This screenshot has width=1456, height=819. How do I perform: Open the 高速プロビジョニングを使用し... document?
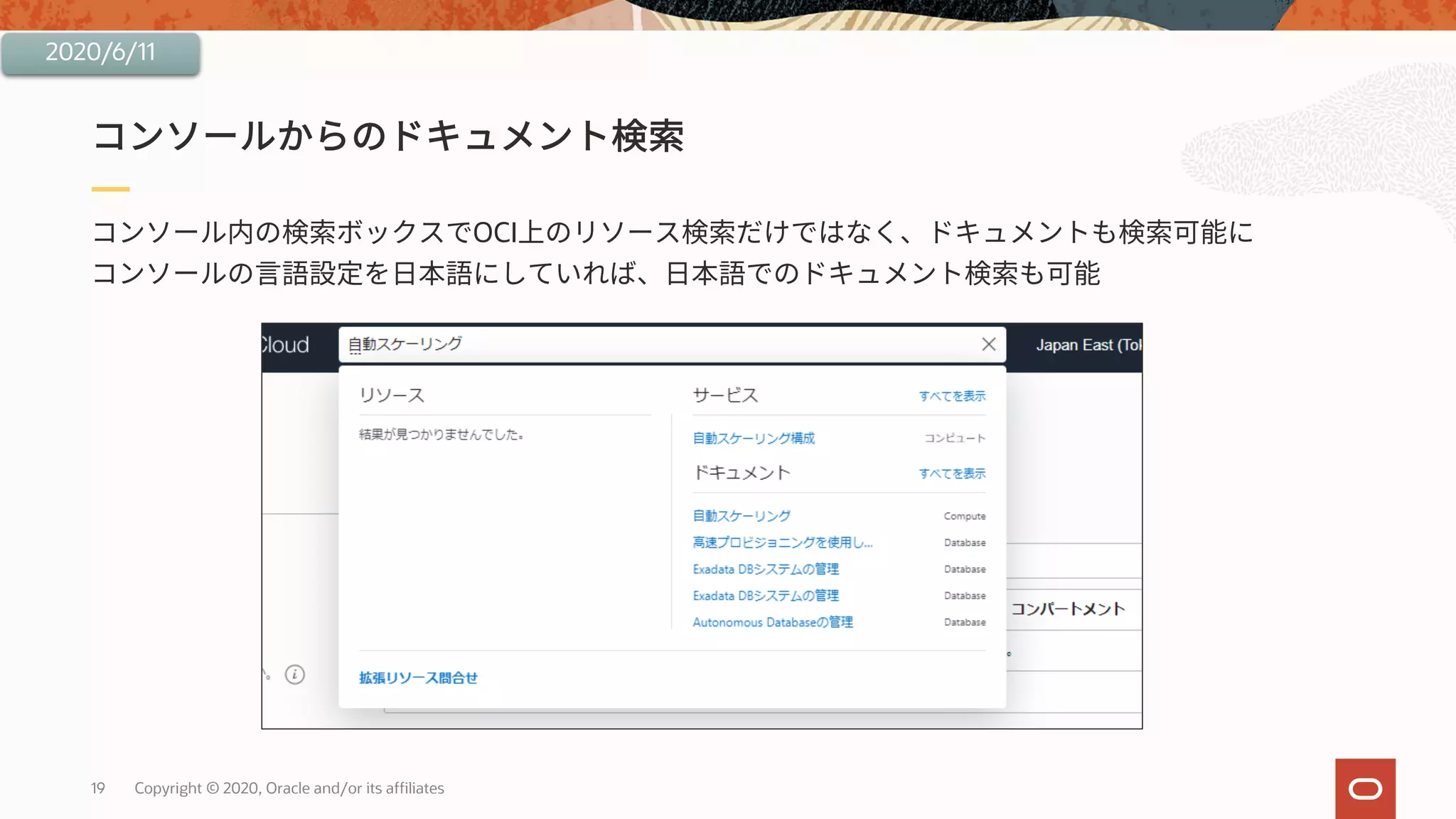(x=782, y=542)
